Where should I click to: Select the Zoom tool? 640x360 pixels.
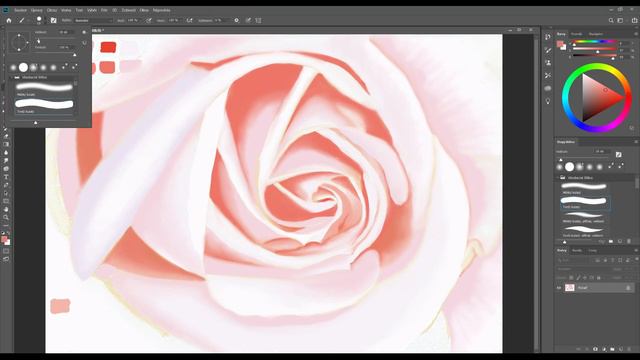[6, 218]
